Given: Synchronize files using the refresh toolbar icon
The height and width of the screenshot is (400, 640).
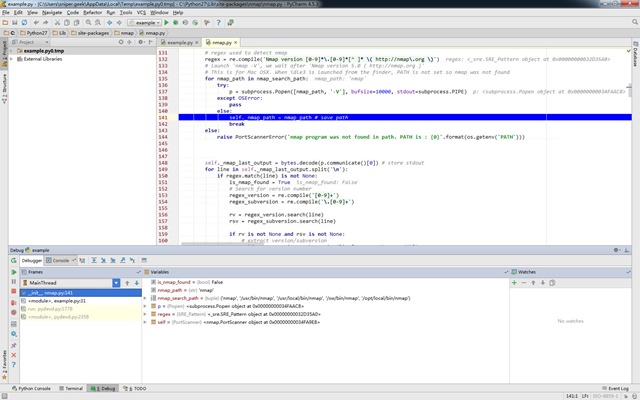Looking at the screenshot, I should (24, 22).
